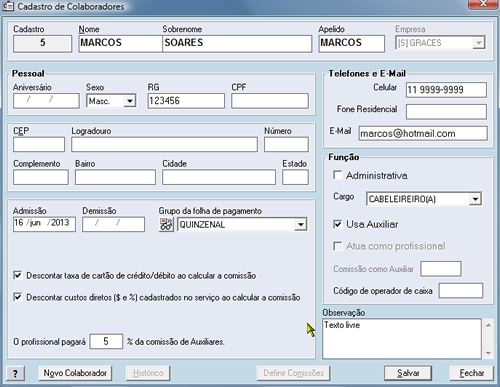Click the Comissão como Auxiliar field
500x387 pixels.
(x=441, y=269)
